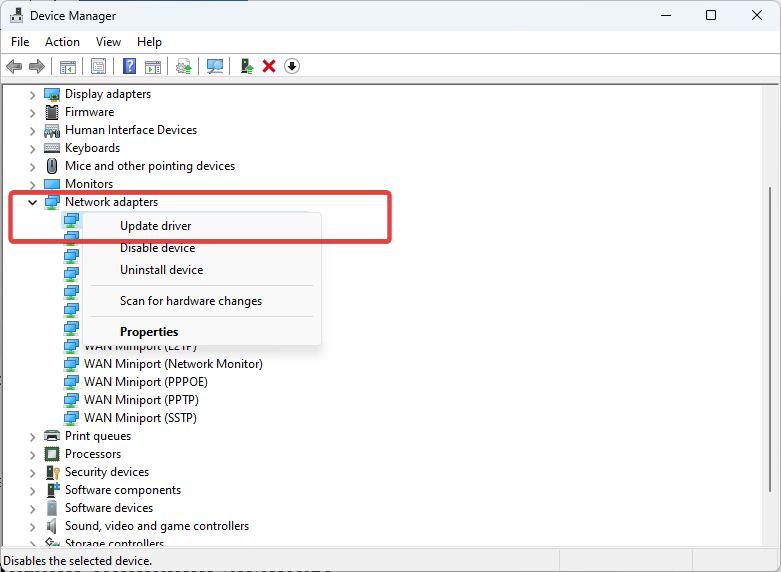Open the Help menu
This screenshot has height=572, width=781.
click(x=149, y=42)
